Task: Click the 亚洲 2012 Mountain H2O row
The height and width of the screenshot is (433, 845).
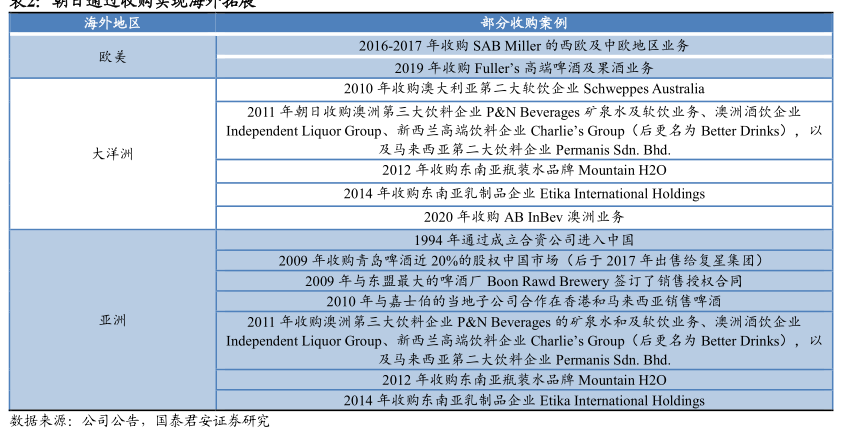Action: pos(524,380)
